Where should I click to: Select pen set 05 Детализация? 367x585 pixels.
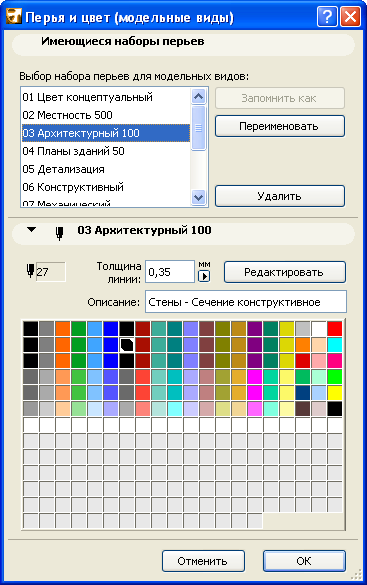(x=106, y=169)
